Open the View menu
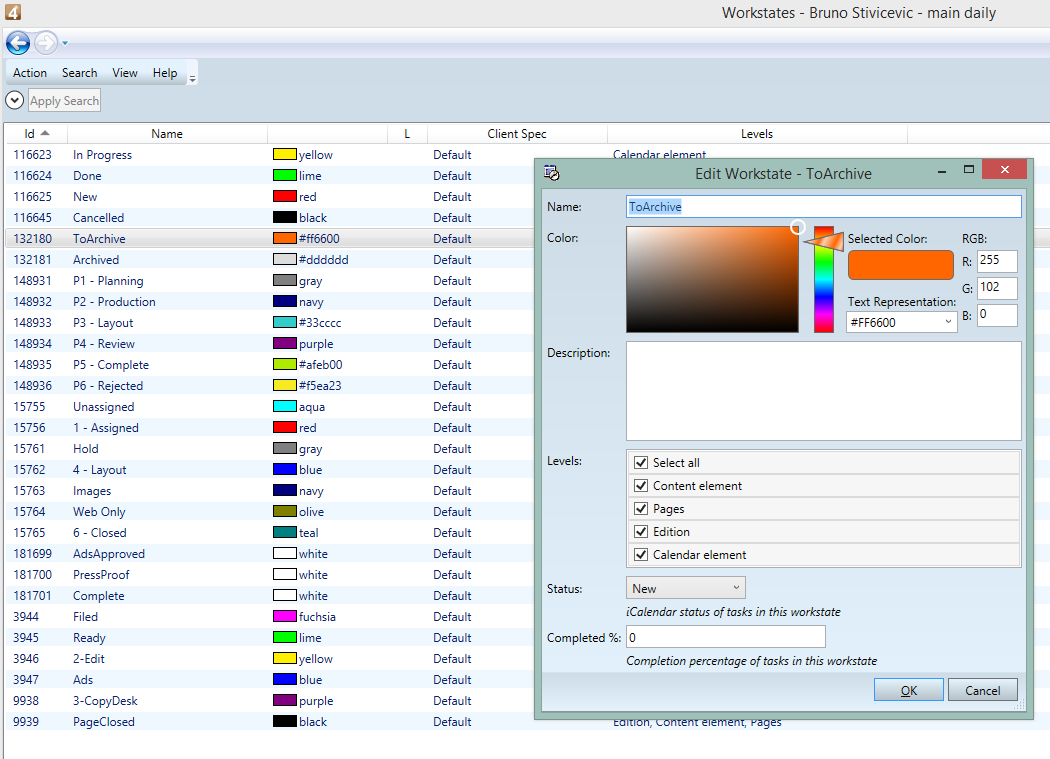Image resolution: width=1050 pixels, height=759 pixels. click(x=125, y=73)
